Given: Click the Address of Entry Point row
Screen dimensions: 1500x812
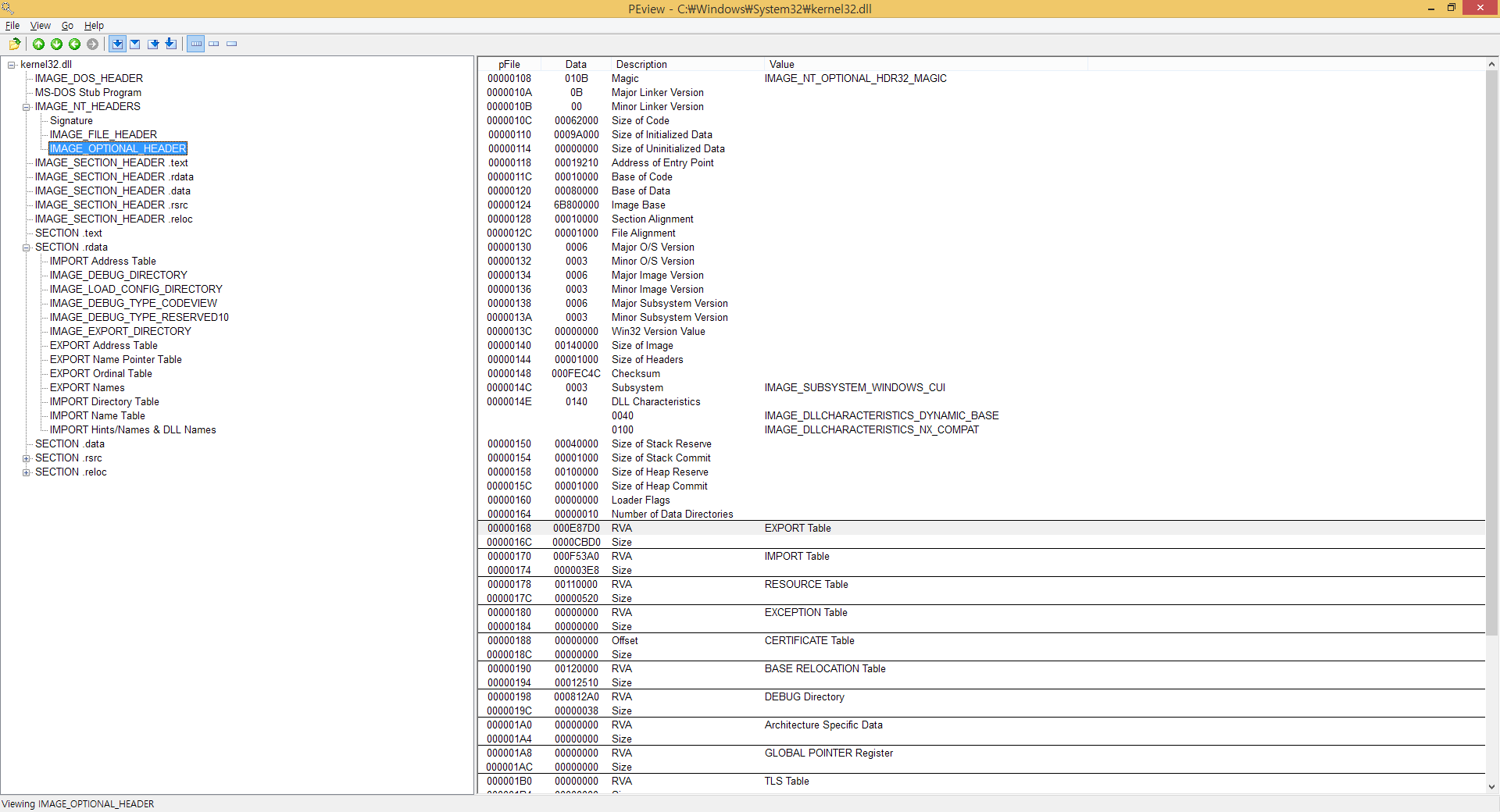Looking at the screenshot, I should click(x=981, y=162).
